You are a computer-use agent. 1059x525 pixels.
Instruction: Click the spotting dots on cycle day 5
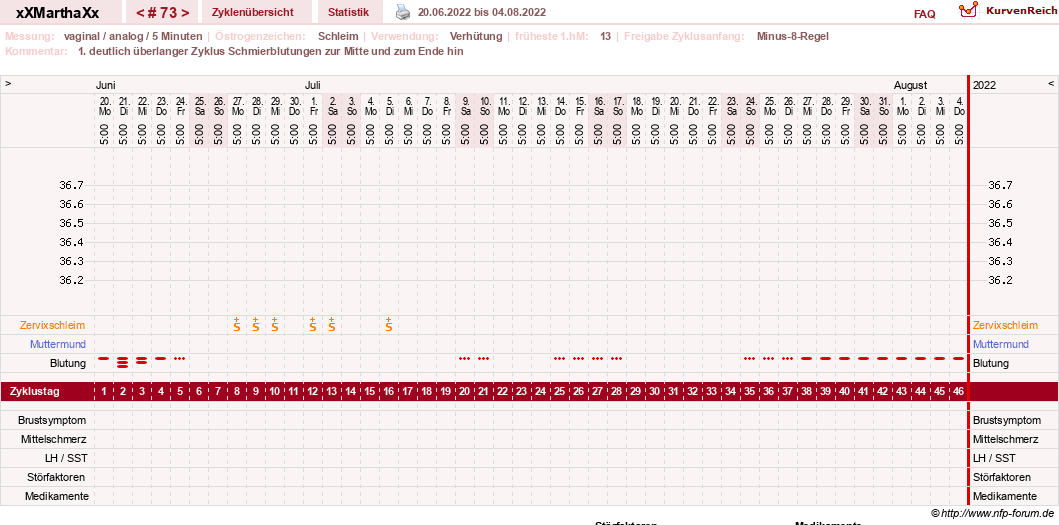tap(179, 358)
